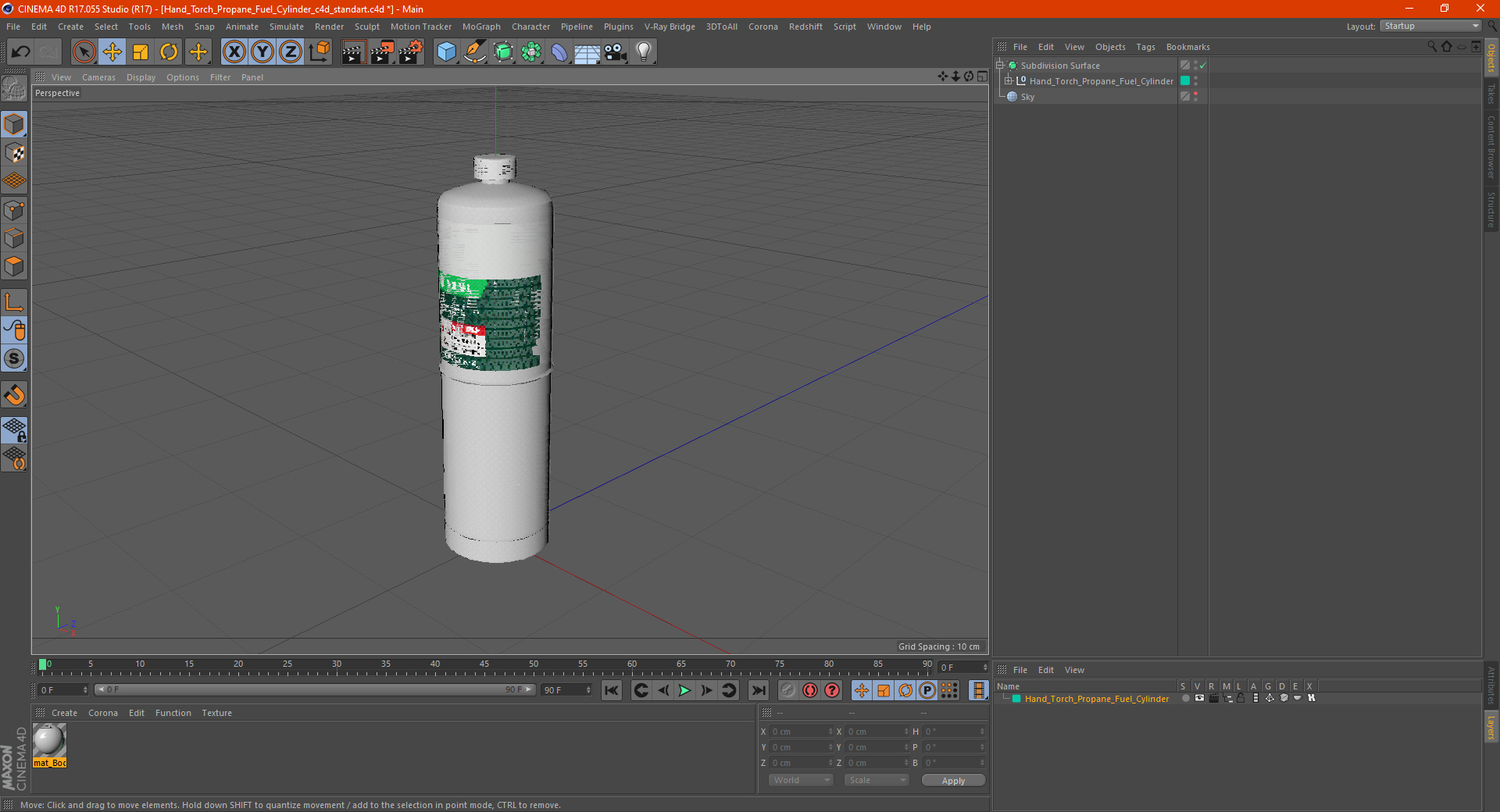Open the Layout Startup dropdown
Image resolution: width=1500 pixels, height=812 pixels.
tap(1430, 26)
